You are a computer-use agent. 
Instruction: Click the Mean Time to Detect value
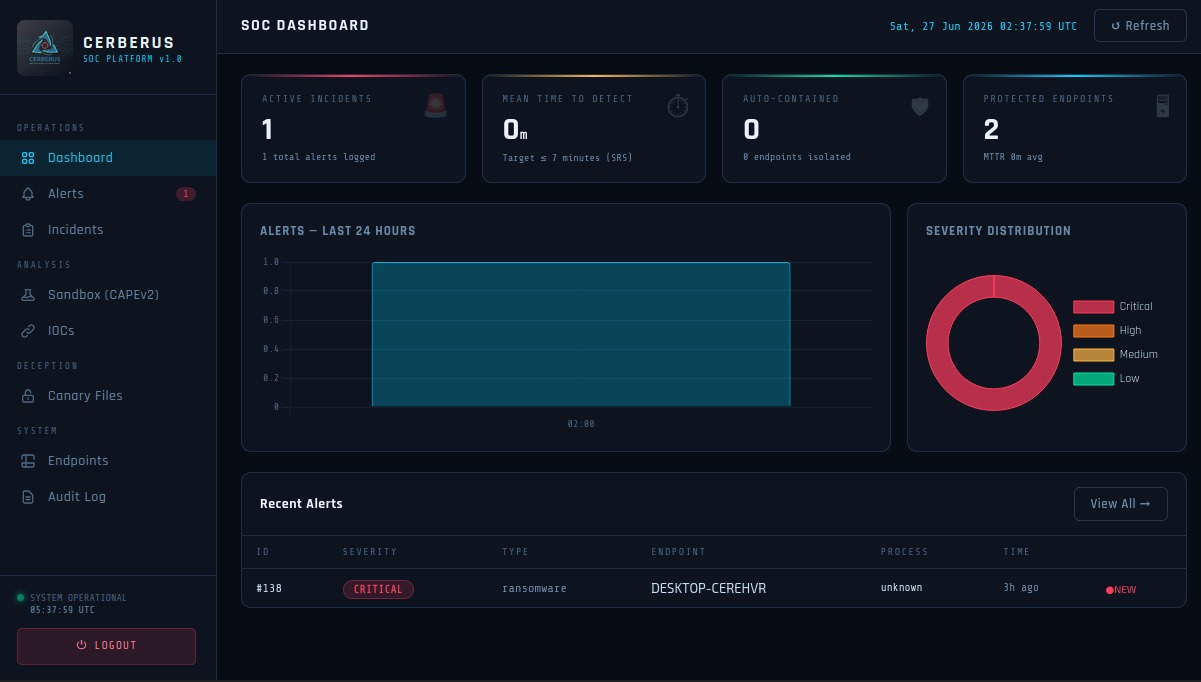click(515, 130)
